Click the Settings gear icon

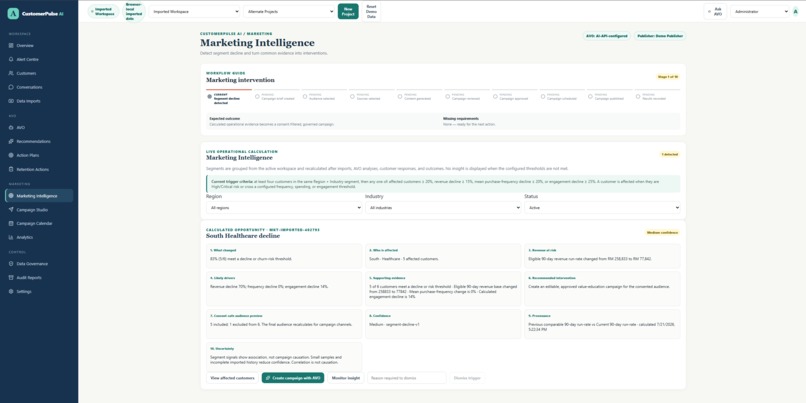point(11,291)
